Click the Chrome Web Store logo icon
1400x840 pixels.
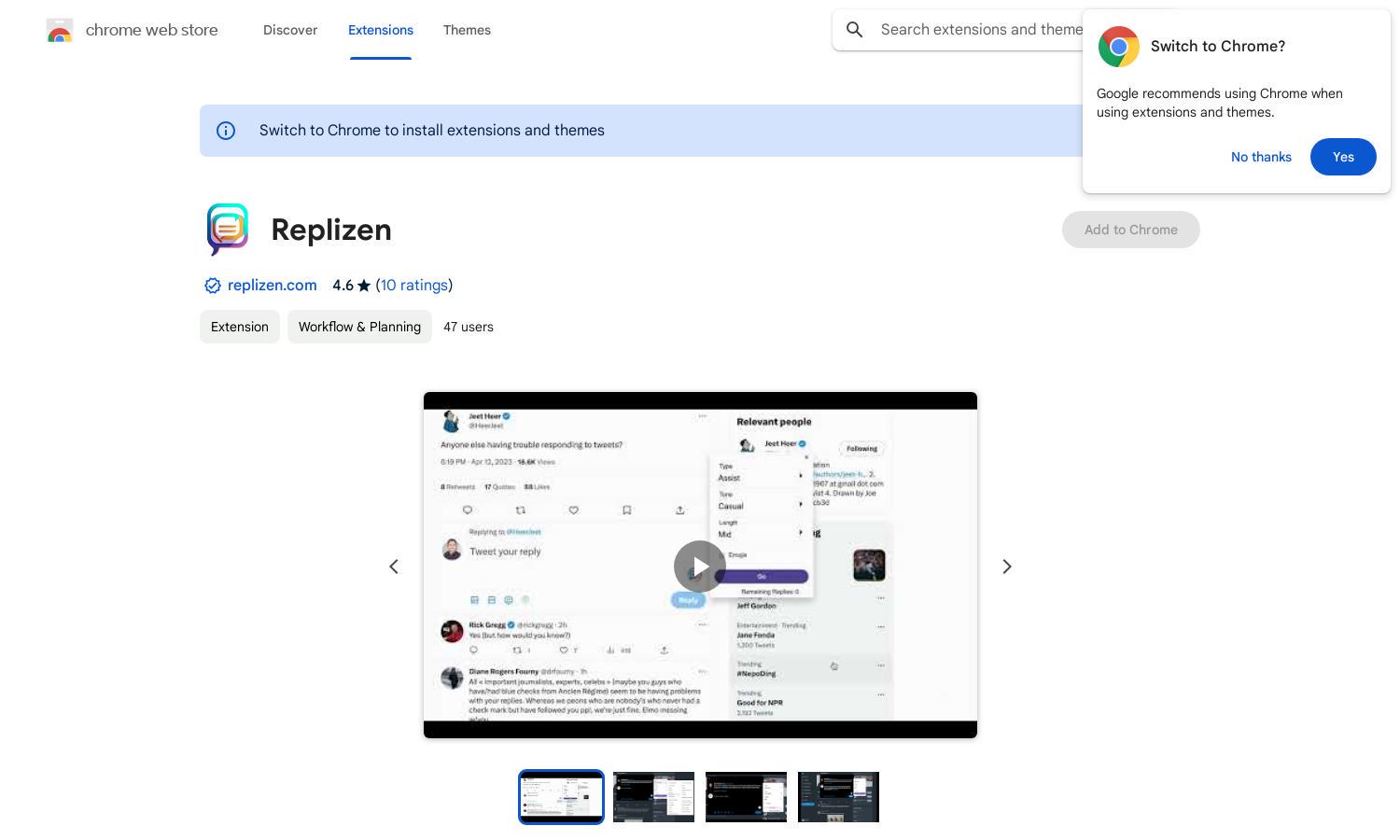click(x=60, y=30)
